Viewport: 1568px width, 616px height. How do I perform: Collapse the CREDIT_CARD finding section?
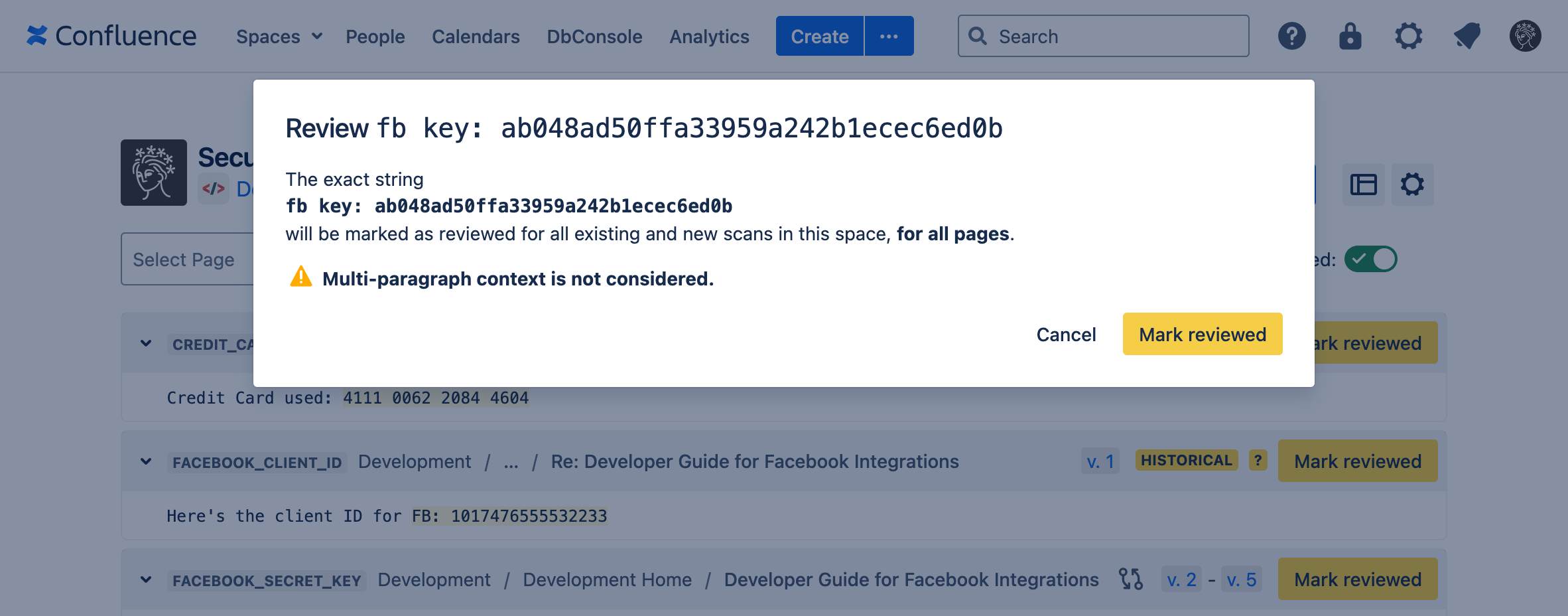146,344
